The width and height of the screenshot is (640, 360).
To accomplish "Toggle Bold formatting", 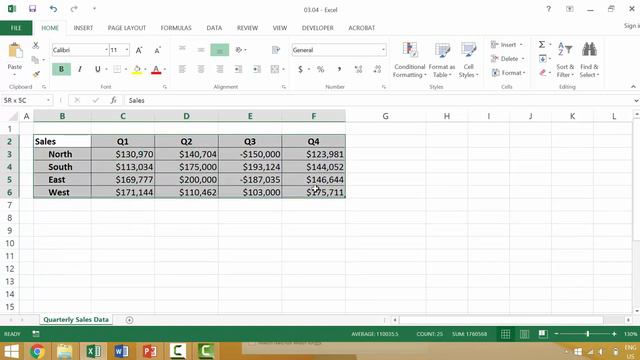I will click(x=61, y=69).
